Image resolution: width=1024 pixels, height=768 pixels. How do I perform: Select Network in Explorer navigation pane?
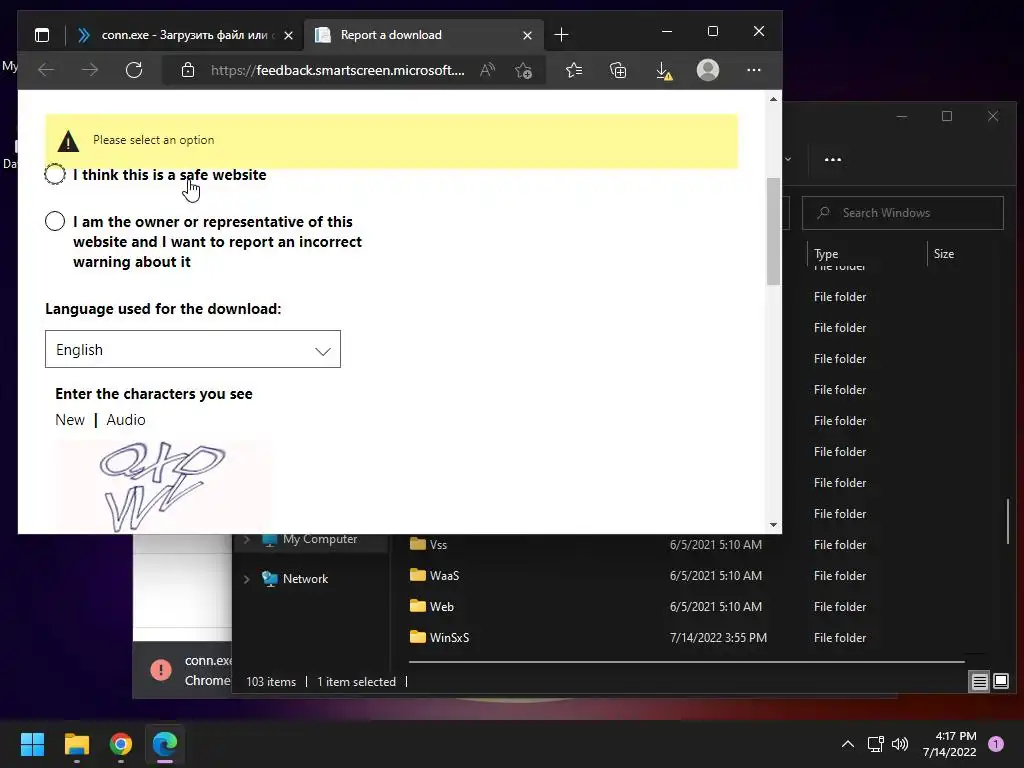(x=305, y=579)
